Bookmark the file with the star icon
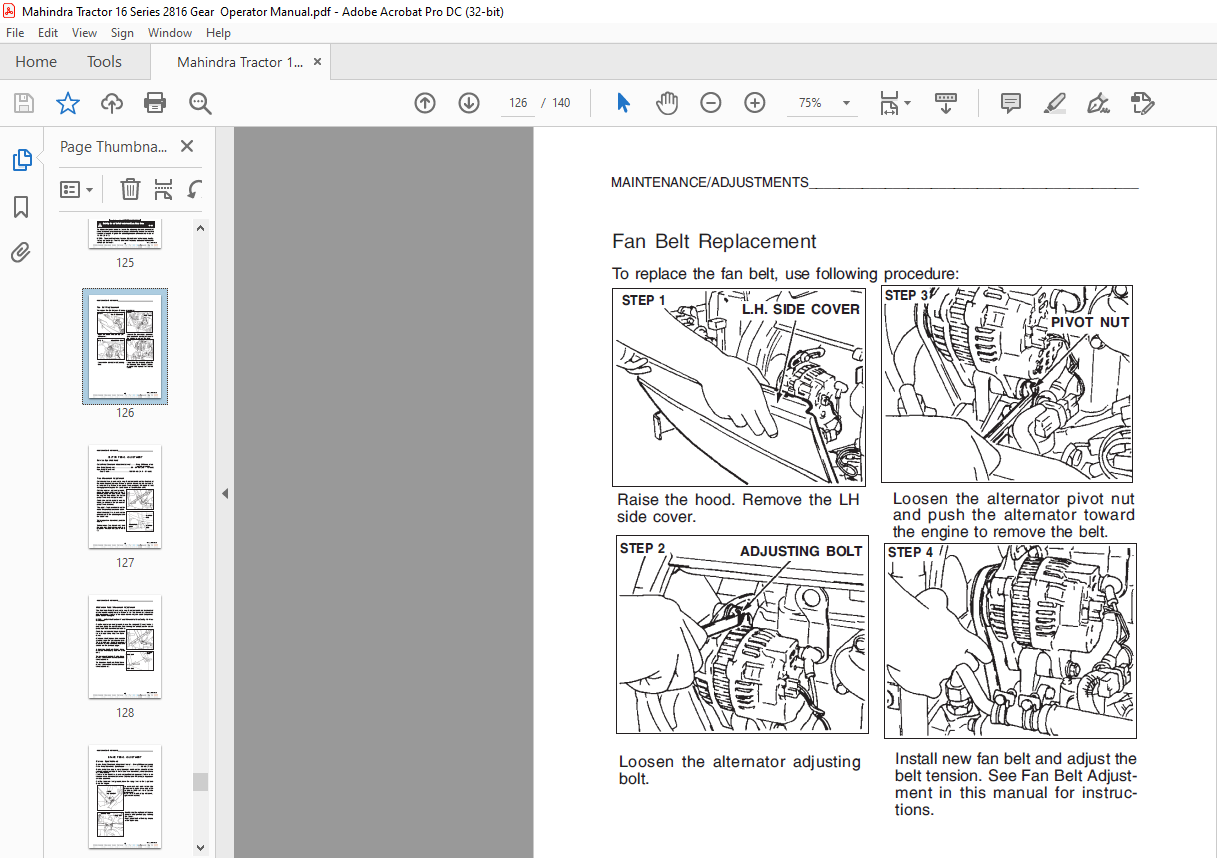The height and width of the screenshot is (858, 1217). click(67, 103)
